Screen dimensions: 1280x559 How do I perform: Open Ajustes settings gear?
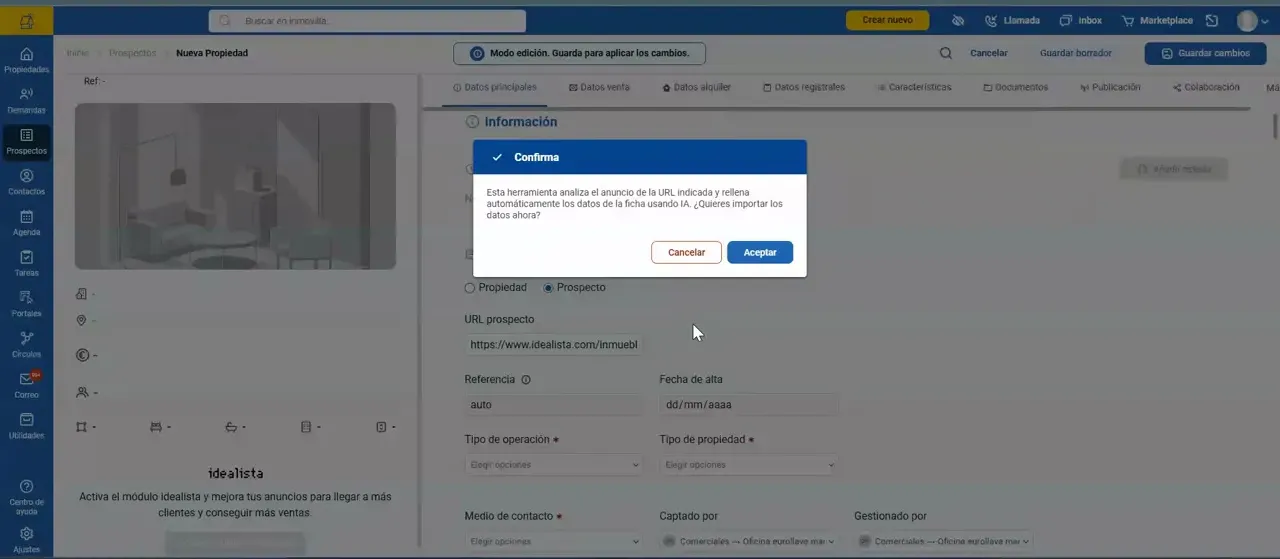[x=26, y=540]
